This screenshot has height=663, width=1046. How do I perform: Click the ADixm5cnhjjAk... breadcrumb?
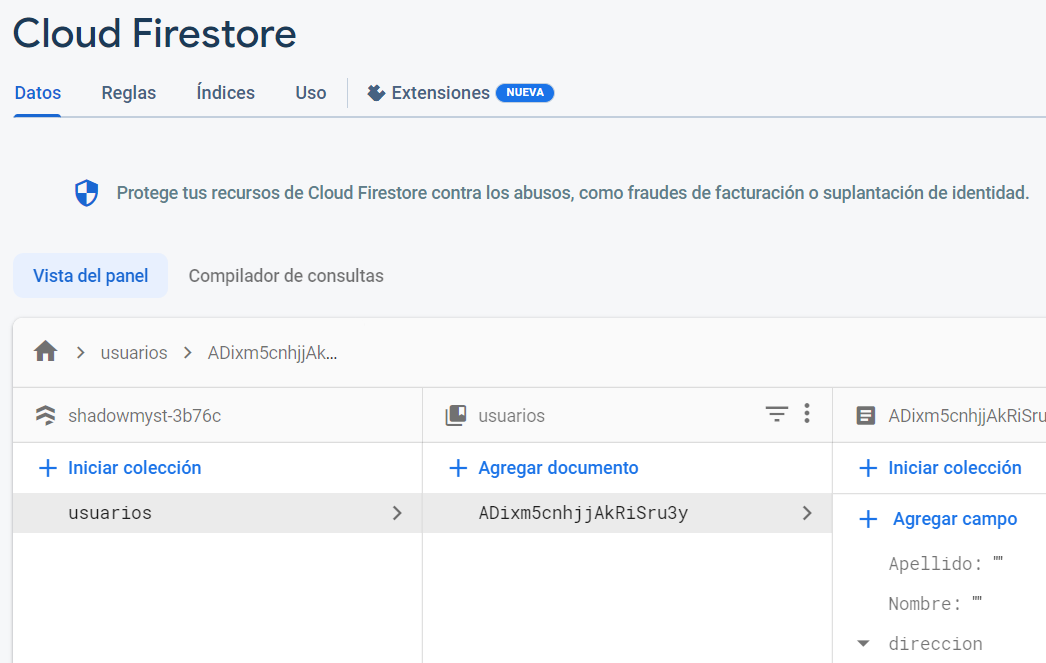click(272, 353)
